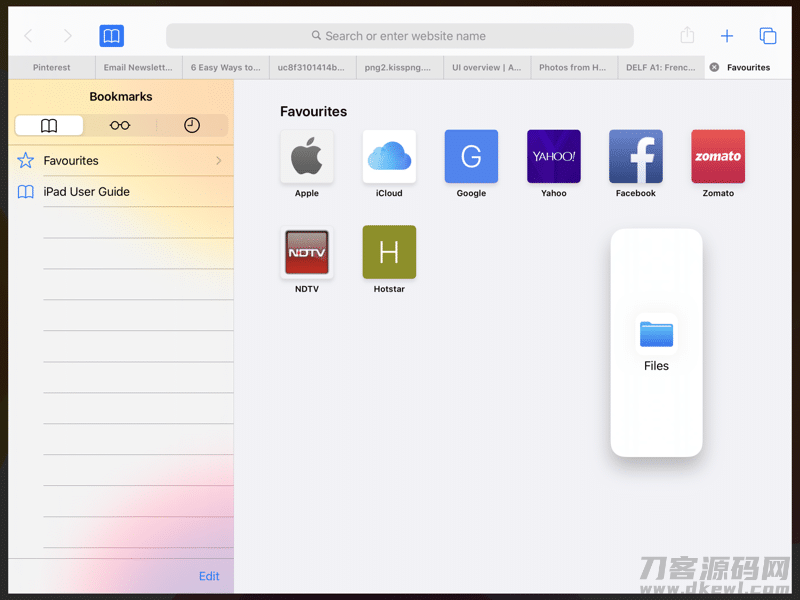800x600 pixels.
Task: Open the Google favourite icon
Action: click(x=471, y=156)
